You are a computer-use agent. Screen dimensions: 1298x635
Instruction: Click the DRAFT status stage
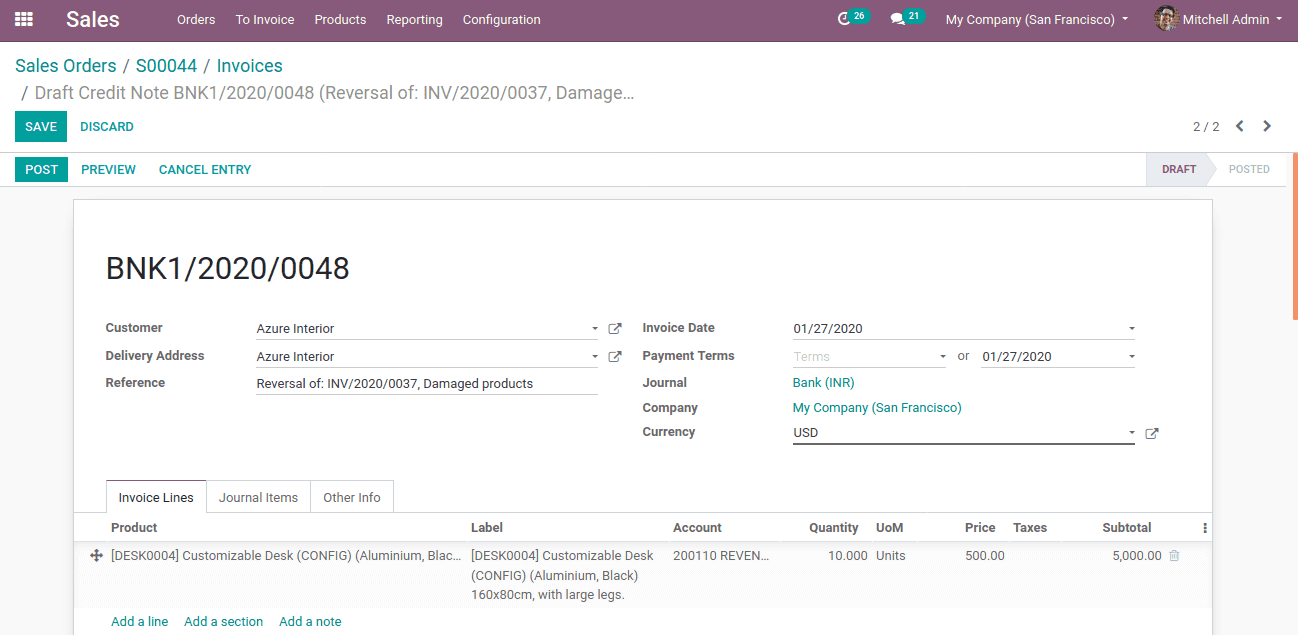[1178, 169]
